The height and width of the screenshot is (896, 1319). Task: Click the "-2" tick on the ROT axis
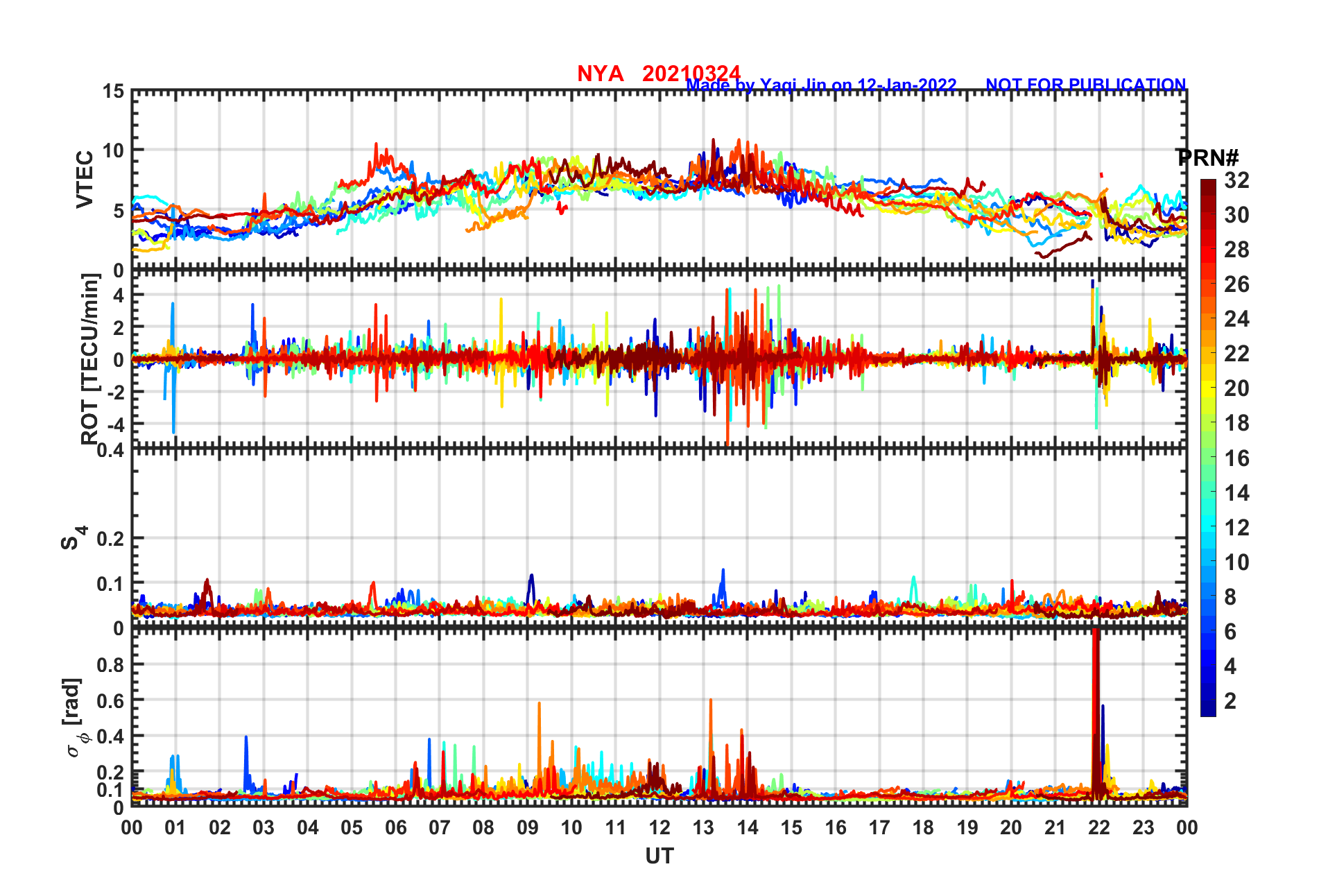[x=115, y=392]
